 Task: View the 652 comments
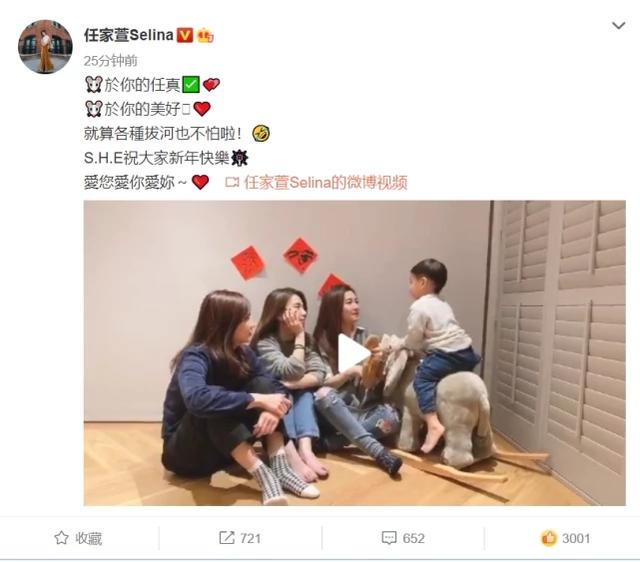(413, 538)
